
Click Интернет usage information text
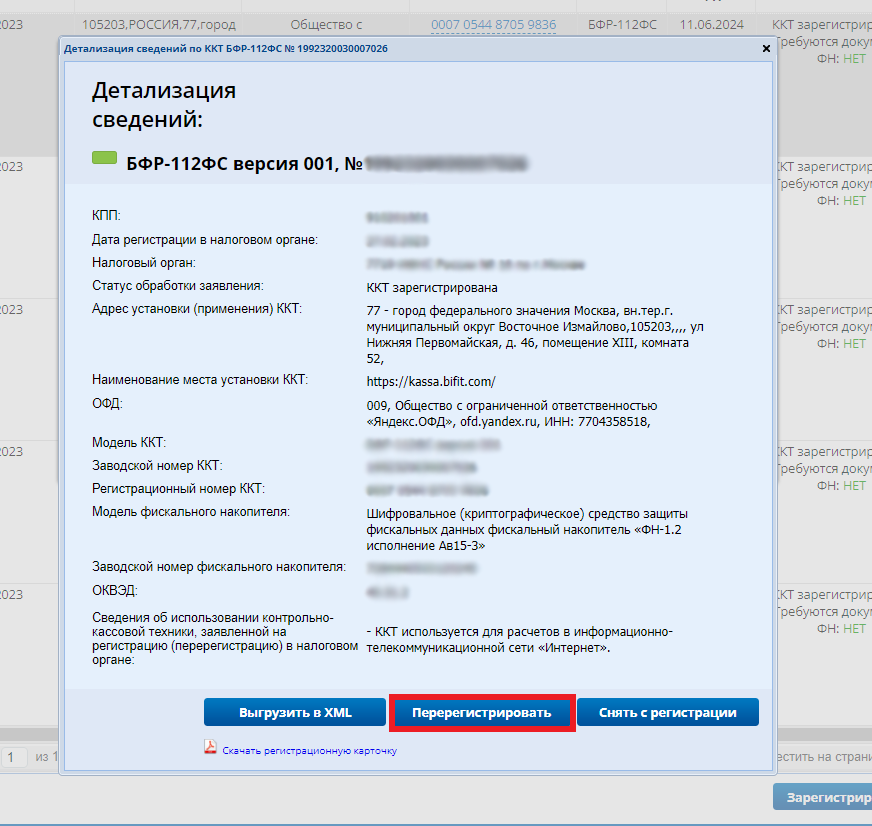(x=519, y=640)
